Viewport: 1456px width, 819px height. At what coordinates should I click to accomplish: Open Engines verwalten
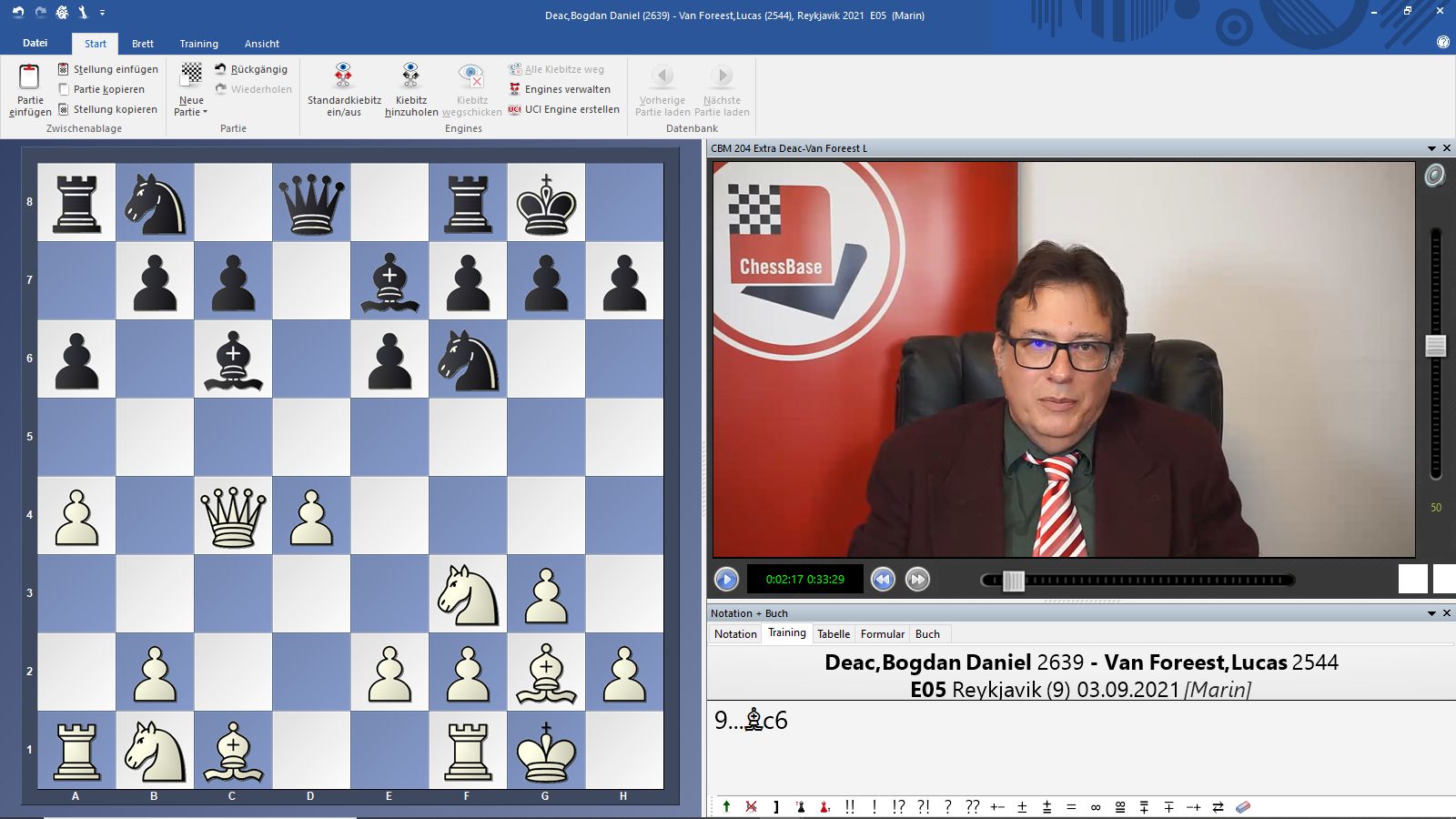567,89
